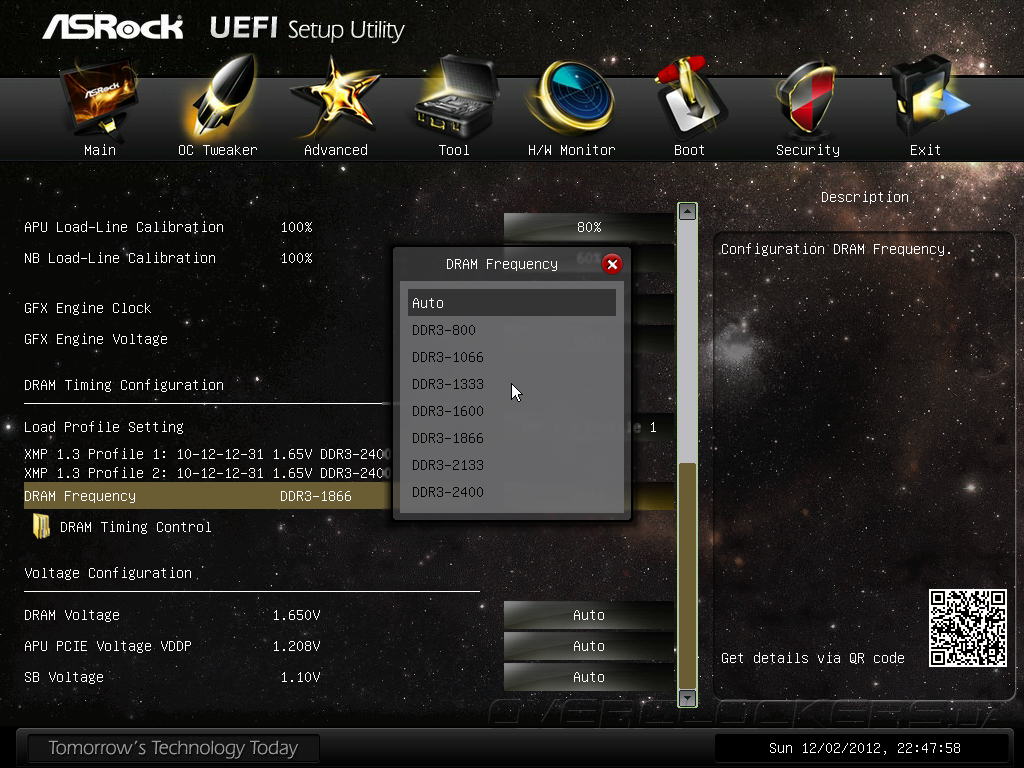Click scrollbar up arrow
The height and width of the screenshot is (768, 1024).
click(x=687, y=212)
